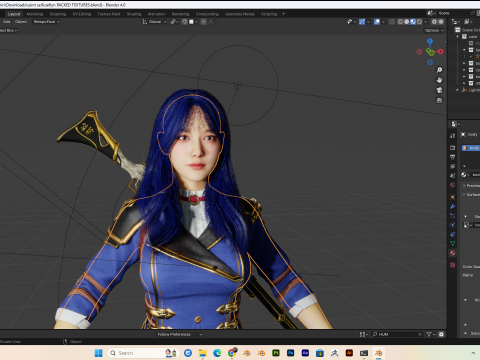Image resolution: width=480 pixels, height=360 pixels.
Task: Open the viewport shading options dropdown
Action: point(426,22)
